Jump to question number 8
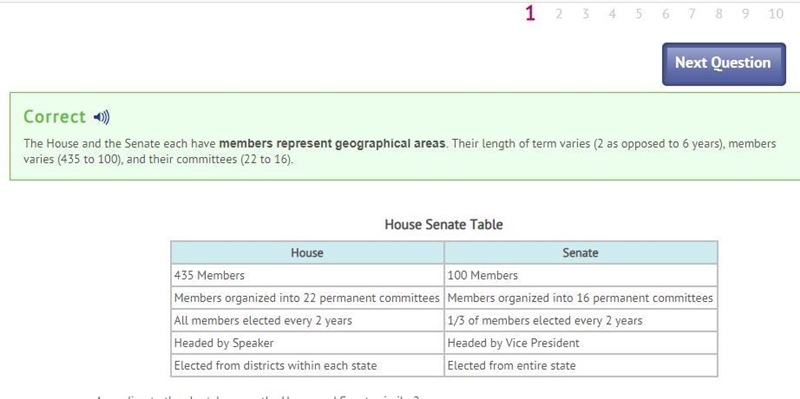 pos(718,14)
